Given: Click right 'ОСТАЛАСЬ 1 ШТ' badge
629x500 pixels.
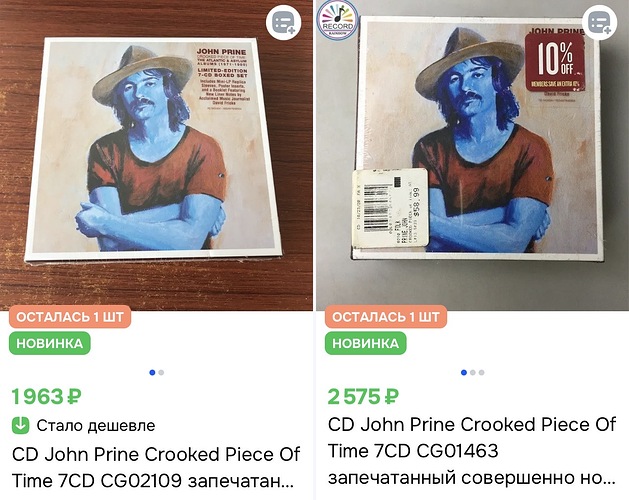Looking at the screenshot, I should coord(386,317).
